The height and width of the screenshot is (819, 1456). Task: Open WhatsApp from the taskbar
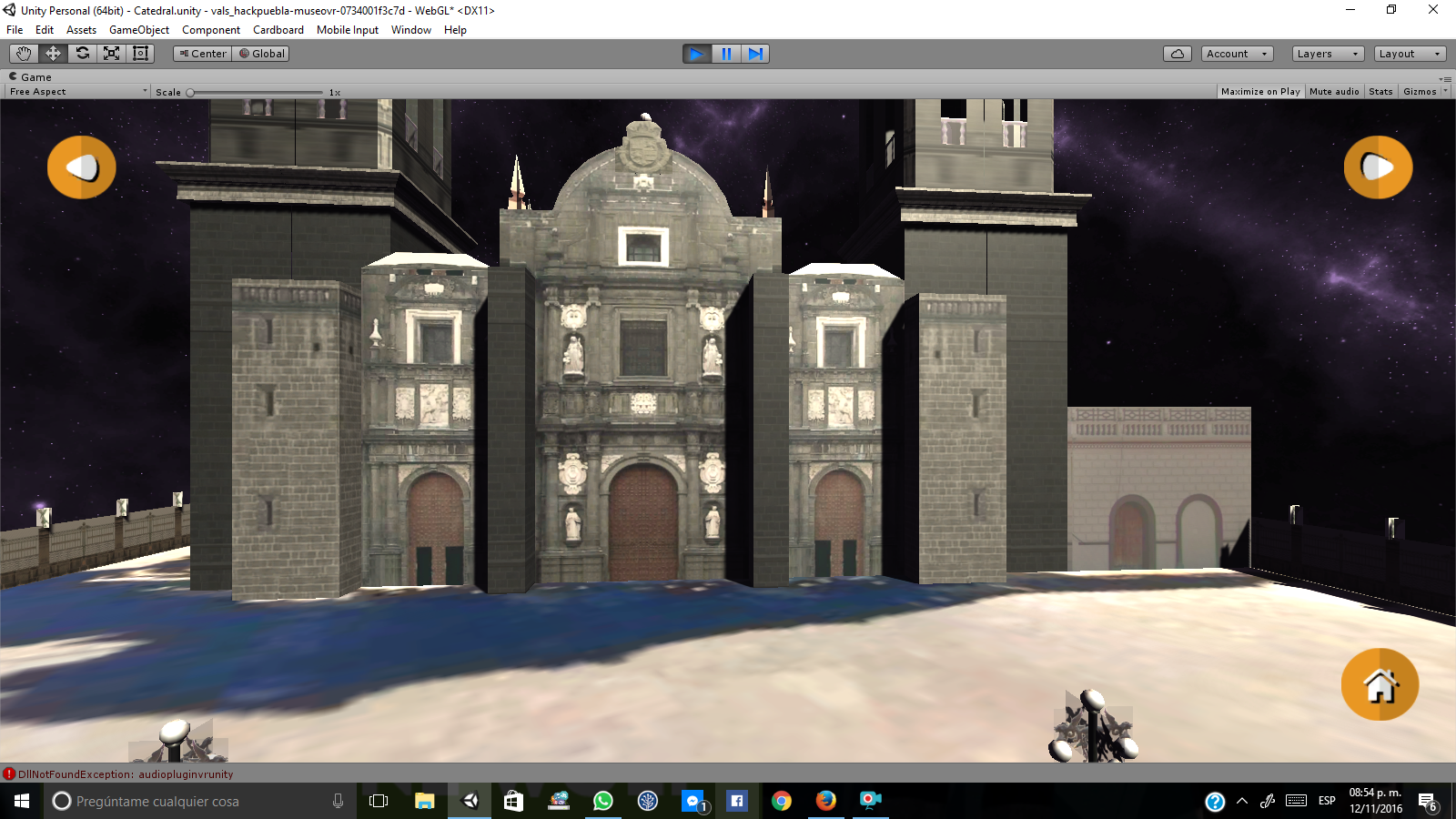tap(602, 801)
